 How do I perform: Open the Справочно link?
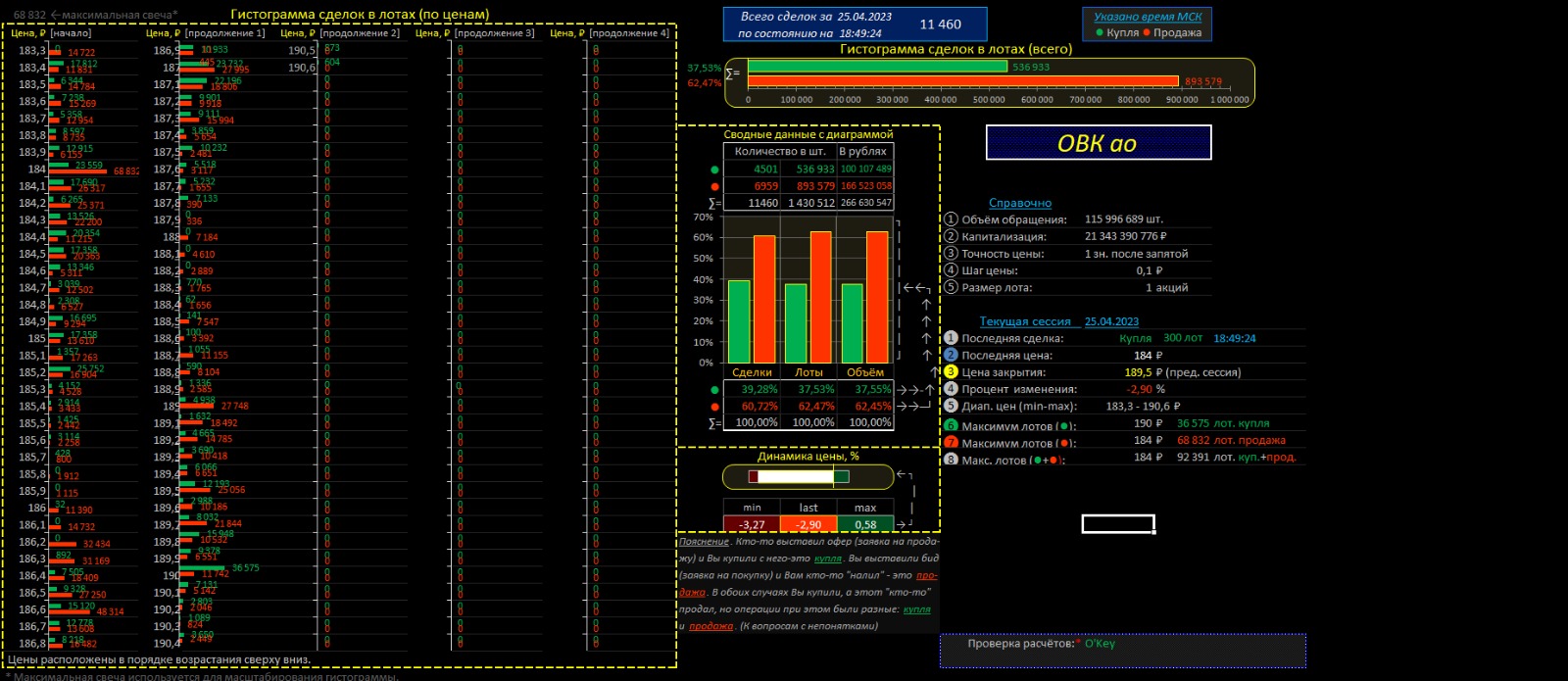(1019, 203)
